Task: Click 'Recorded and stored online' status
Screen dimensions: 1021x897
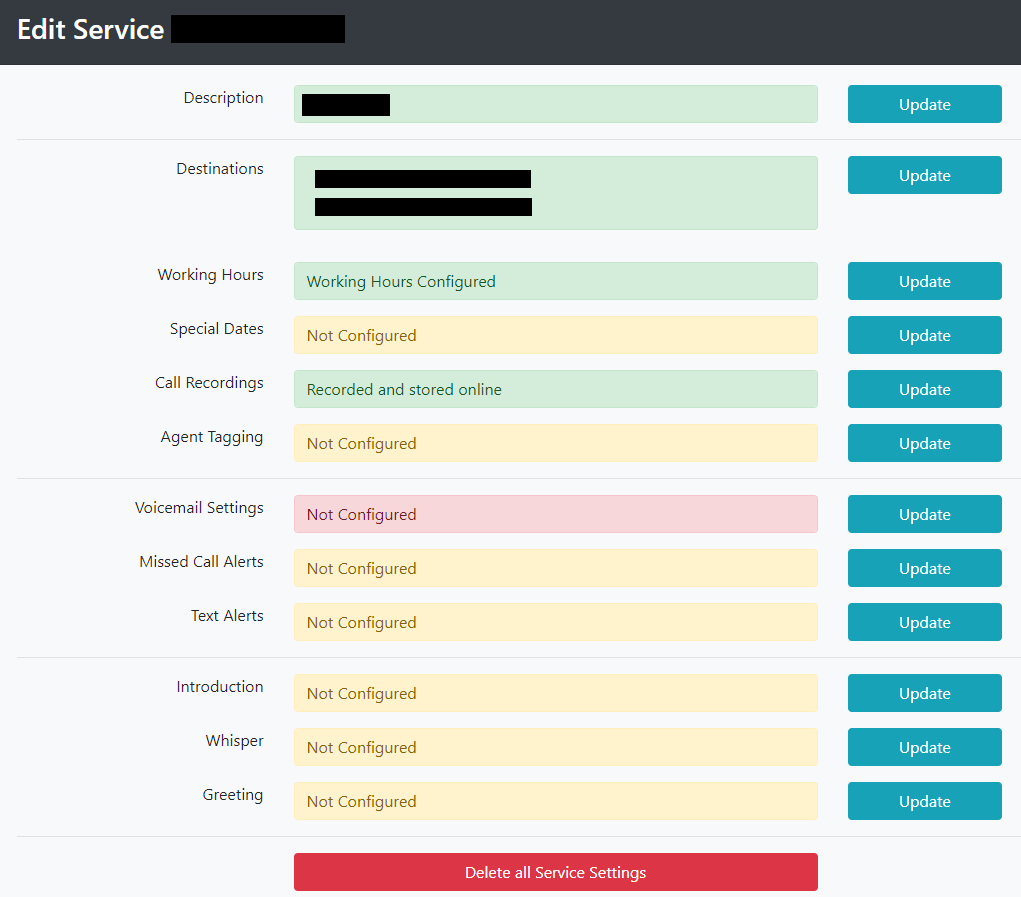Action: pos(555,389)
